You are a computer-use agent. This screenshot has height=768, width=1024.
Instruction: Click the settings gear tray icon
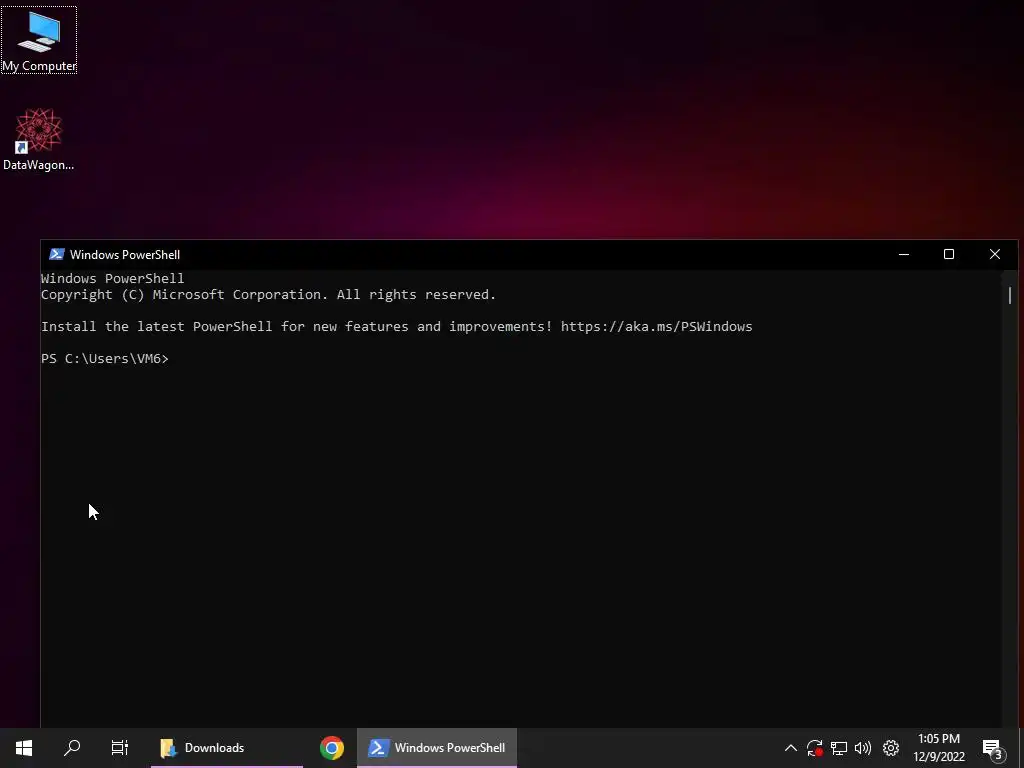point(891,748)
